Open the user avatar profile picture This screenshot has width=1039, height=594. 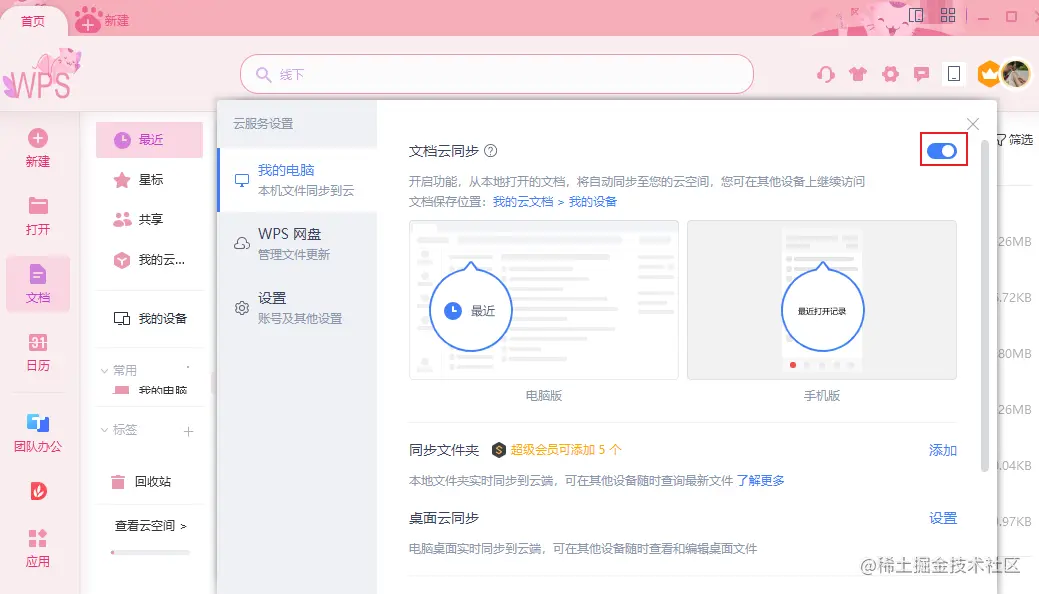pyautogui.click(x=1016, y=74)
